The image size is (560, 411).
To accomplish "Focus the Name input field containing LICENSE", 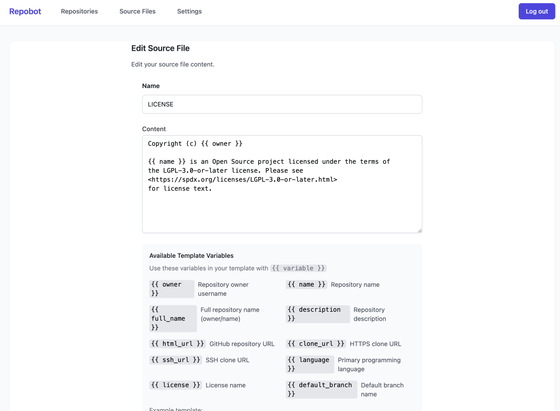I will (x=282, y=104).
